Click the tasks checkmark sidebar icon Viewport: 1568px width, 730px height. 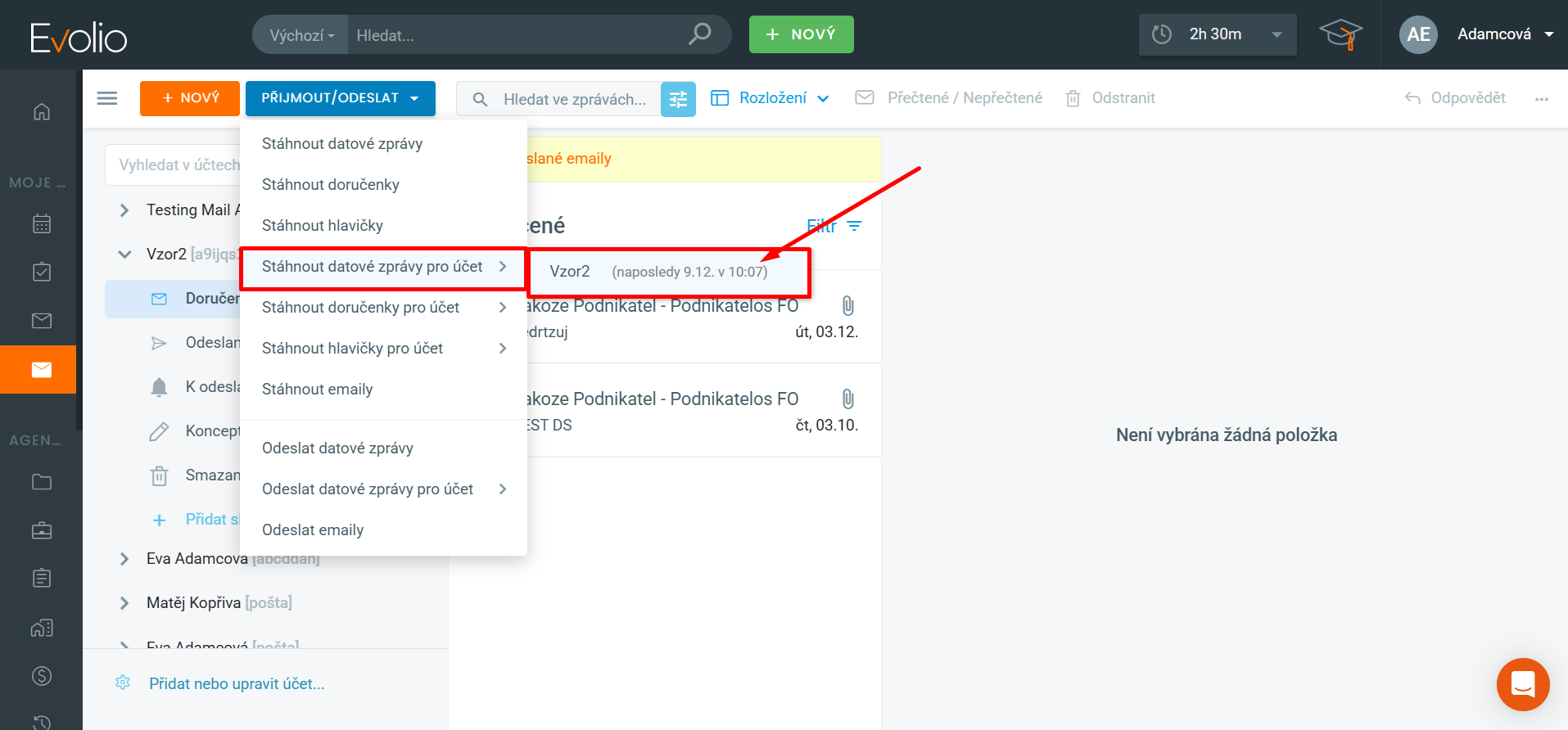tap(42, 272)
